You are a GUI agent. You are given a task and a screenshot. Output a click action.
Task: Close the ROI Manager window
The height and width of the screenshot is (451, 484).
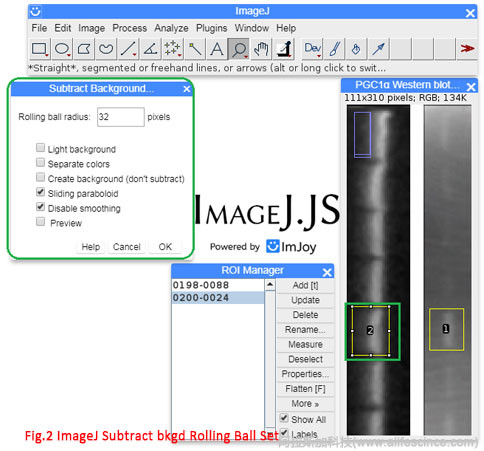(x=327, y=272)
